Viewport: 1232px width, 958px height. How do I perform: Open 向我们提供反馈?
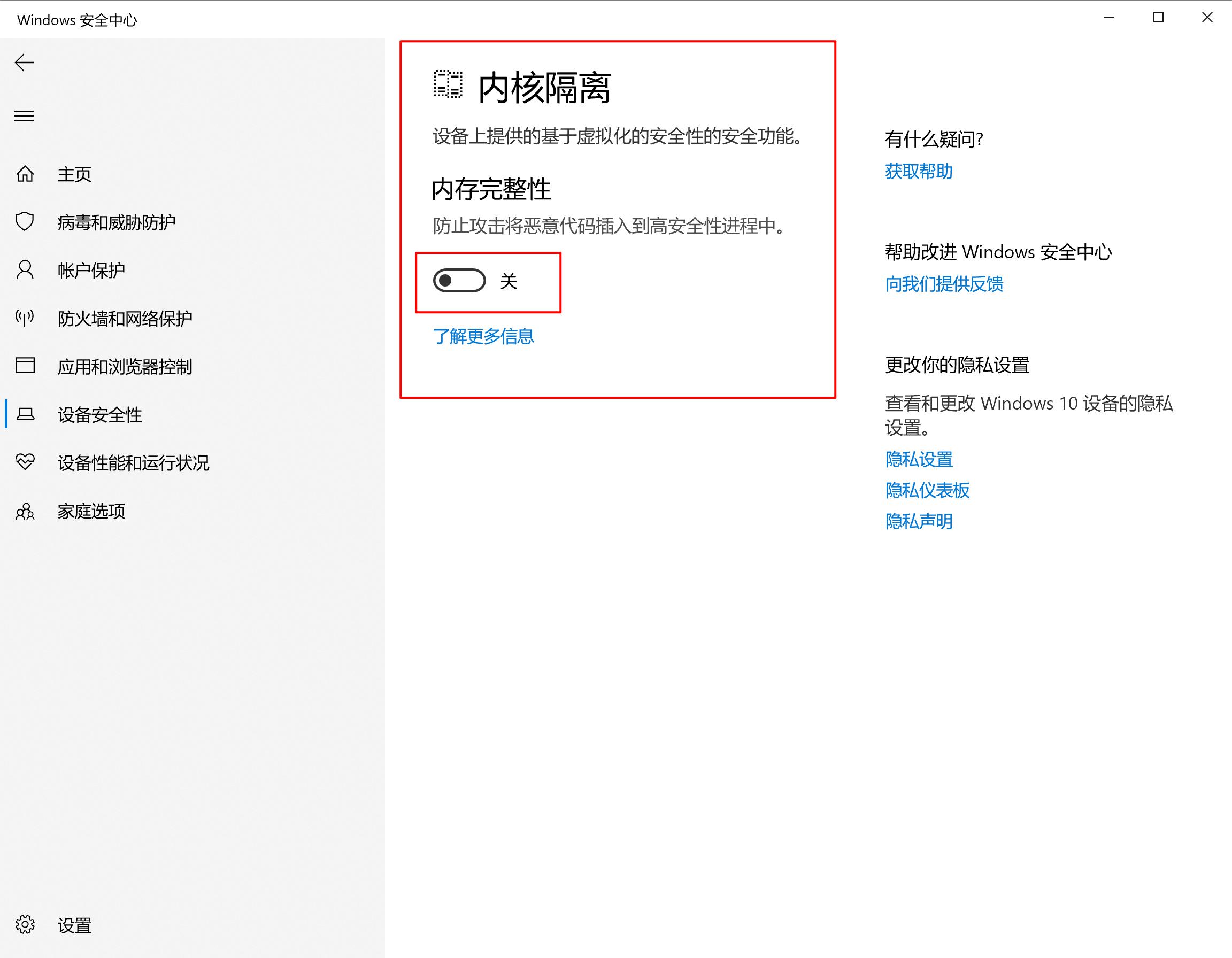point(944,285)
